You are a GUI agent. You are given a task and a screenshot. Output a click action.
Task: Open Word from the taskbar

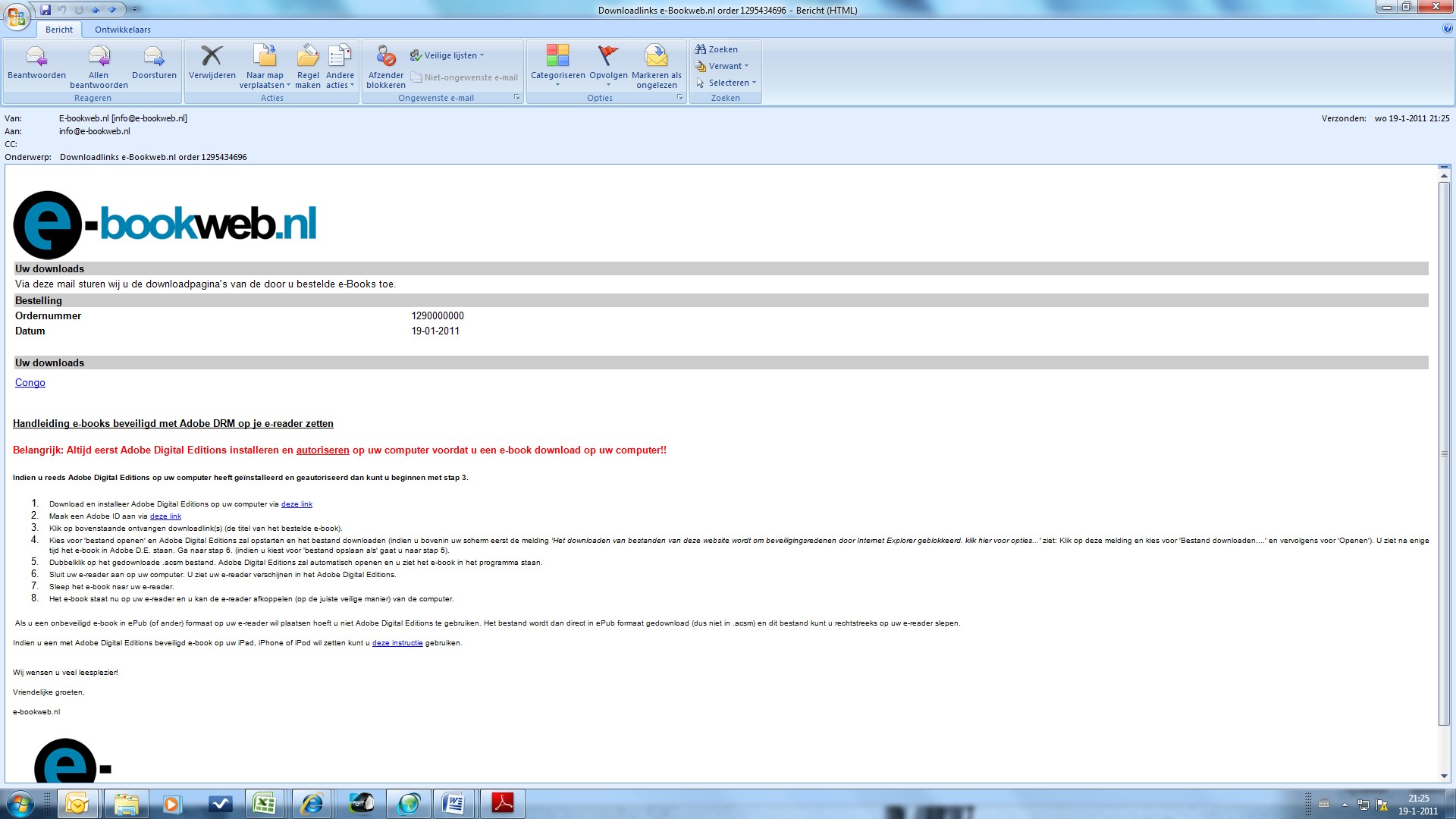coord(453,804)
